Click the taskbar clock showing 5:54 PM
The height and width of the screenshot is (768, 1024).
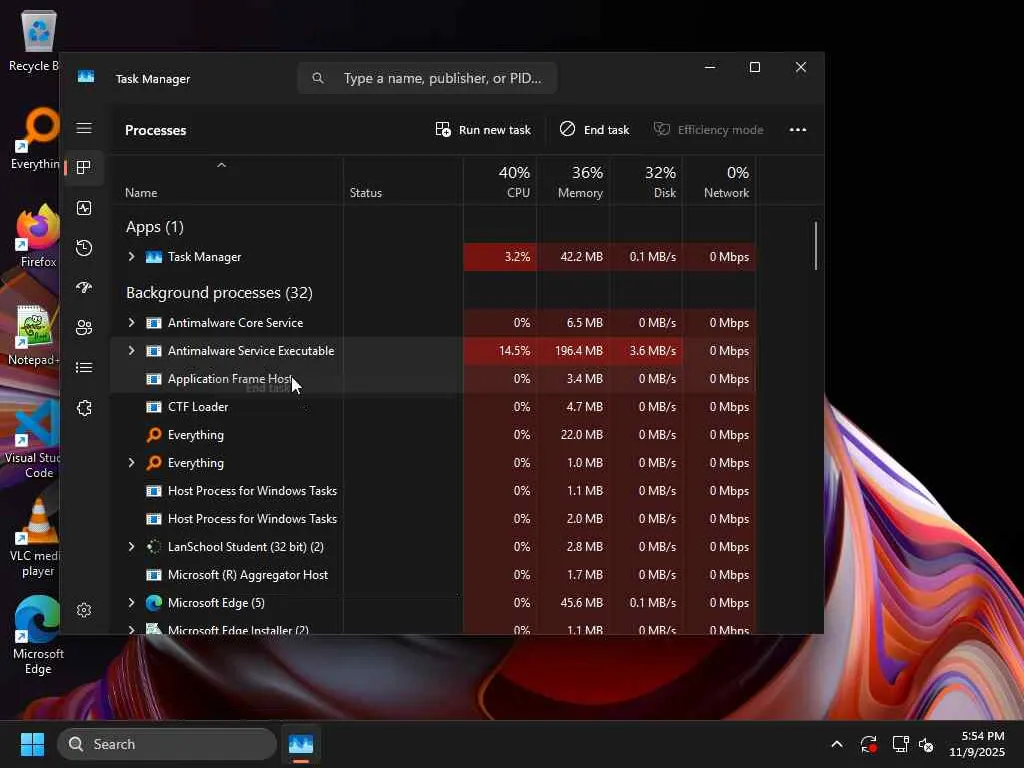(977, 744)
